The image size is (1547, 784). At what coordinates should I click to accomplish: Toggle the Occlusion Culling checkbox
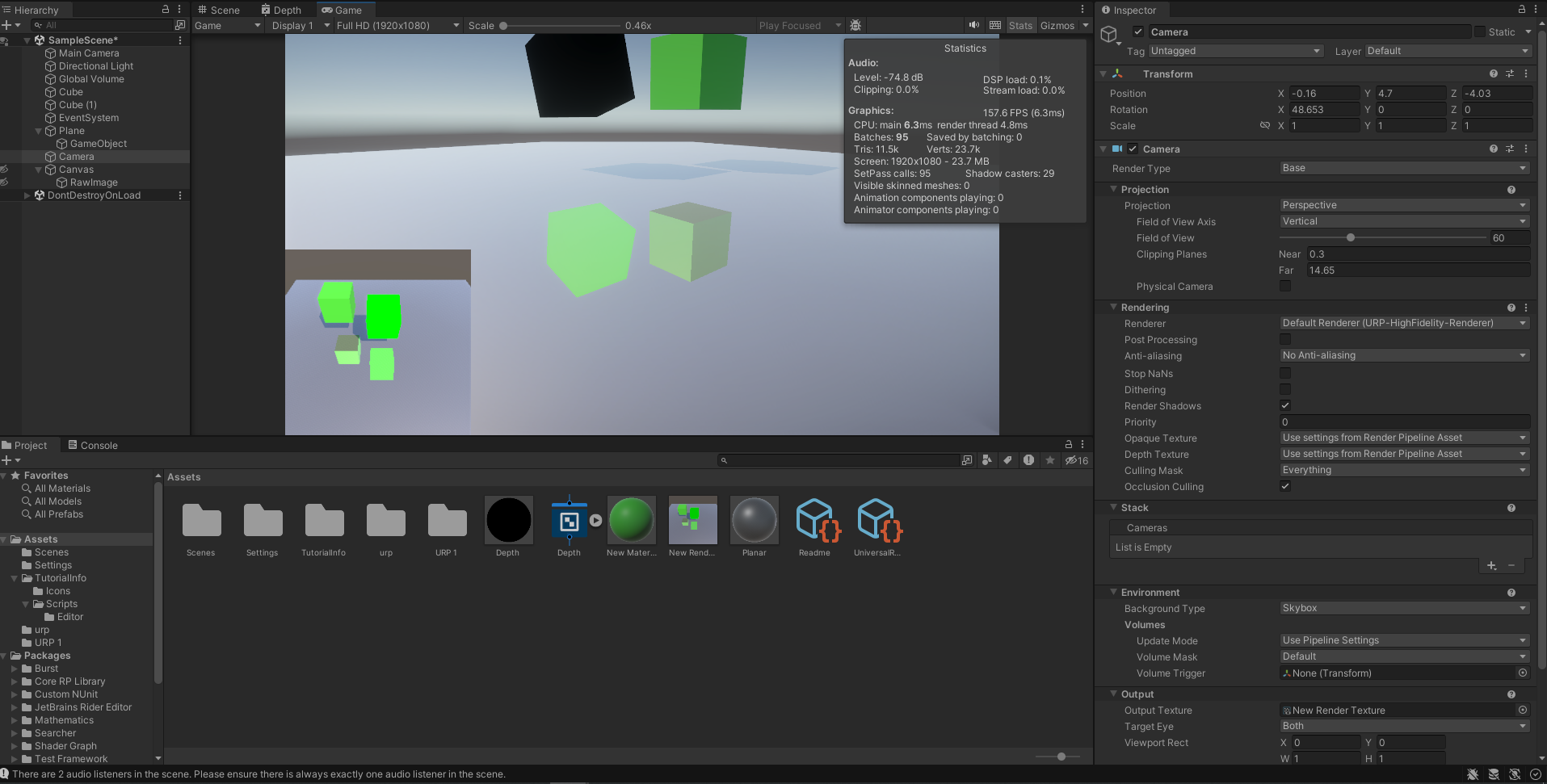(x=1285, y=486)
